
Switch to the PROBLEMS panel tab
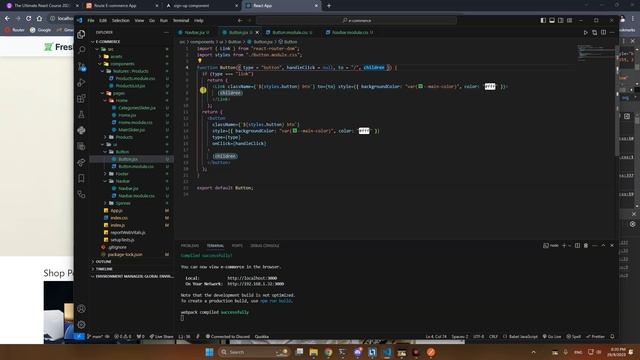190,246
